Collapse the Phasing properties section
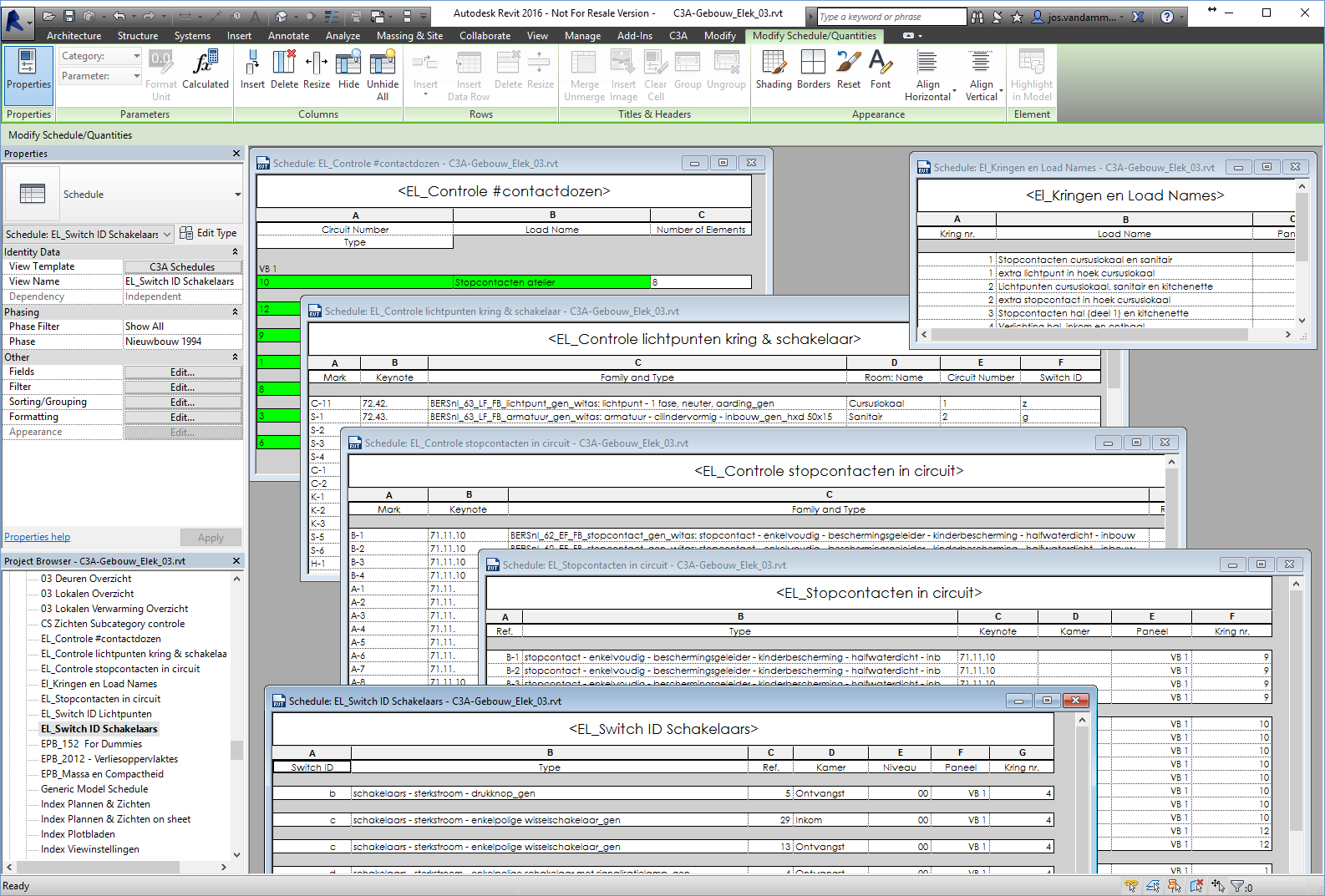 point(235,311)
